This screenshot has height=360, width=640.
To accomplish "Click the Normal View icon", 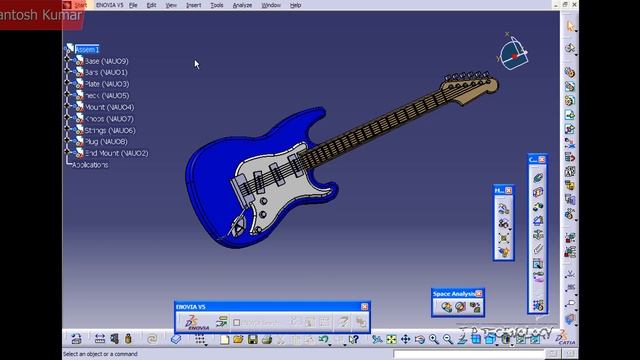I will click(462, 339).
